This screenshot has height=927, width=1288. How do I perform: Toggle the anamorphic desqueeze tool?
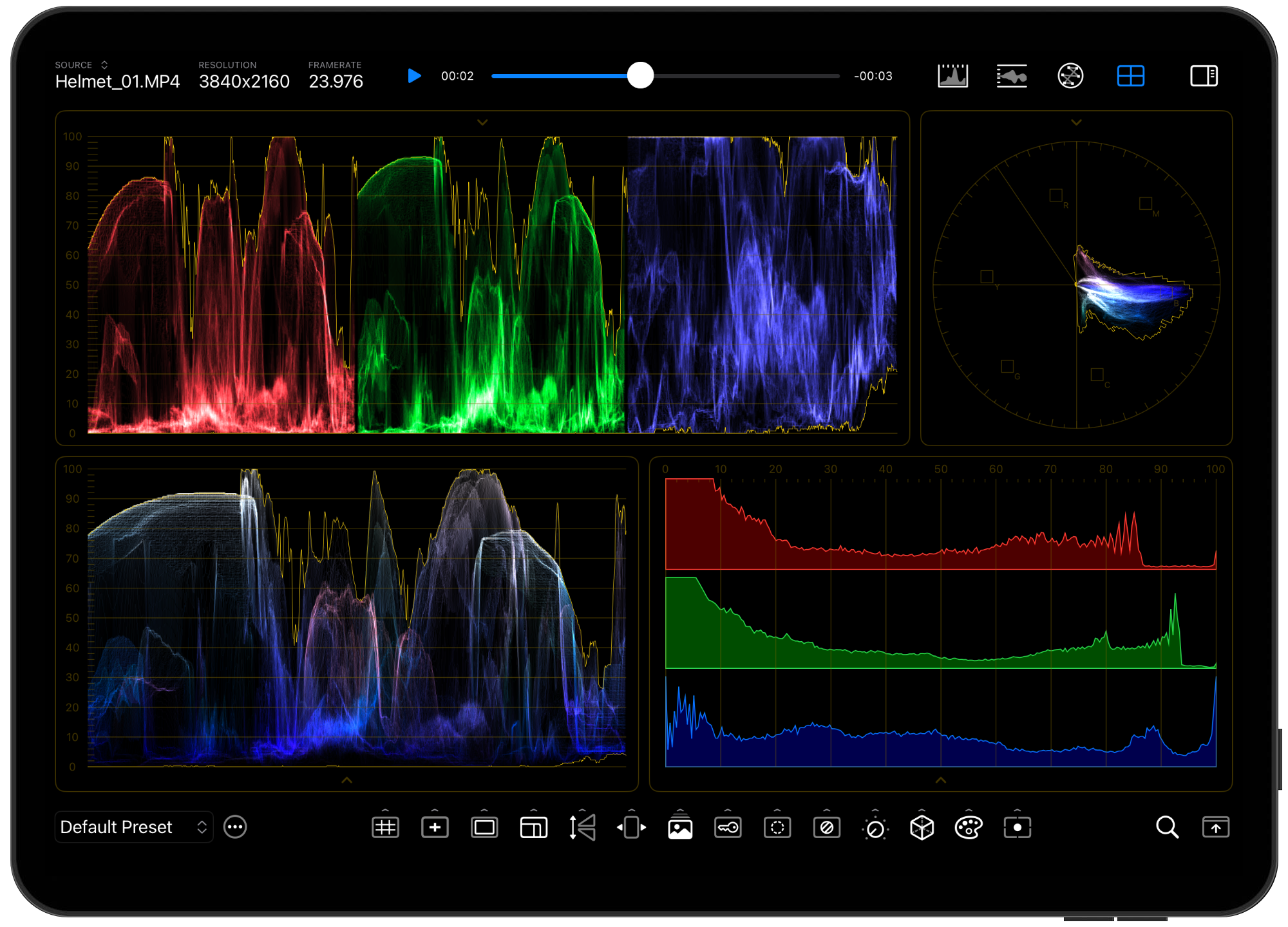click(632, 827)
